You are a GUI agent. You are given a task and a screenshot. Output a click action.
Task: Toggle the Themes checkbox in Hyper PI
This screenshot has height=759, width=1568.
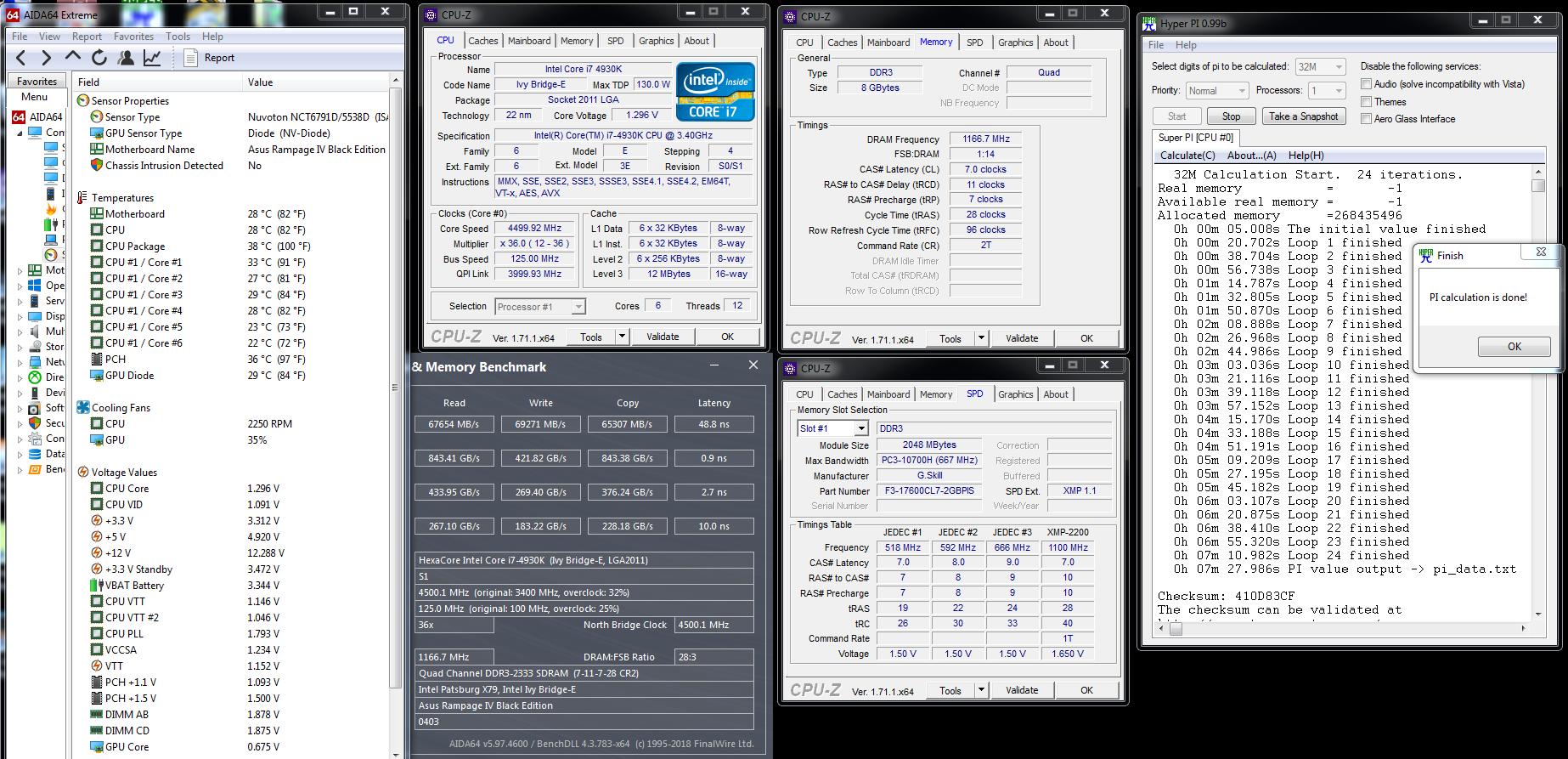tap(1366, 102)
